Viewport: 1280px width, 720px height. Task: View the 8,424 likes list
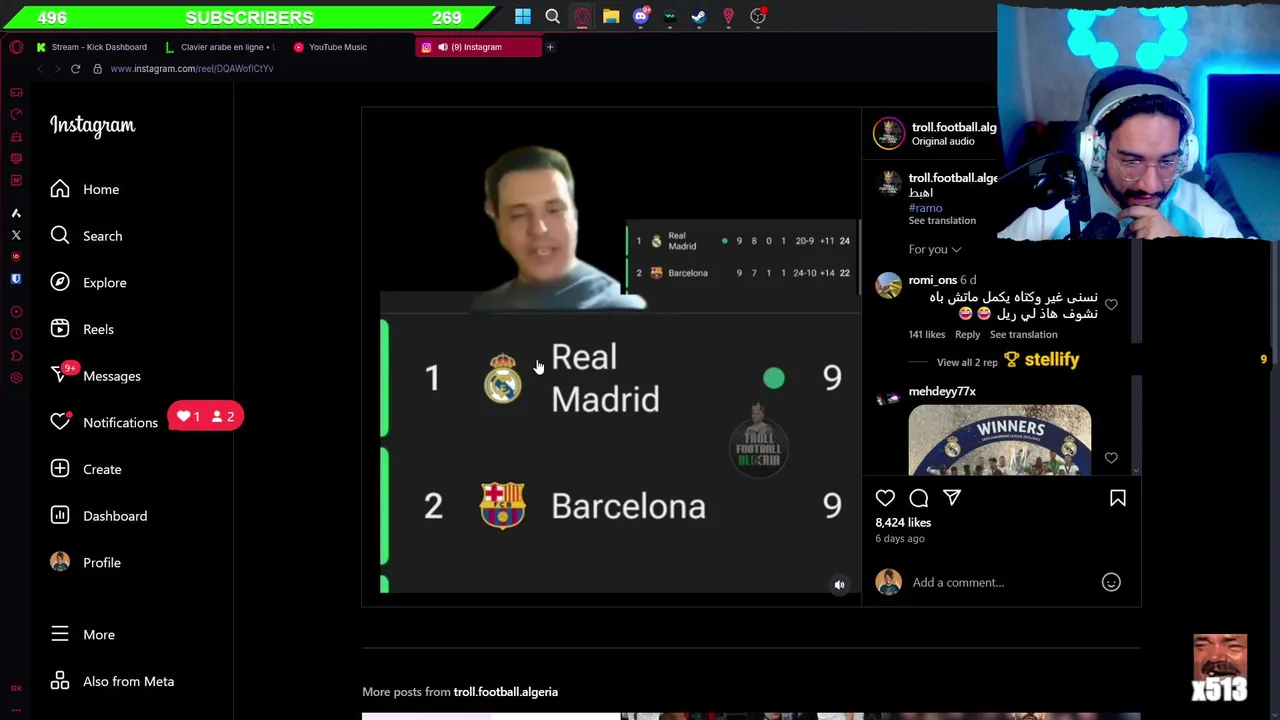(x=903, y=522)
